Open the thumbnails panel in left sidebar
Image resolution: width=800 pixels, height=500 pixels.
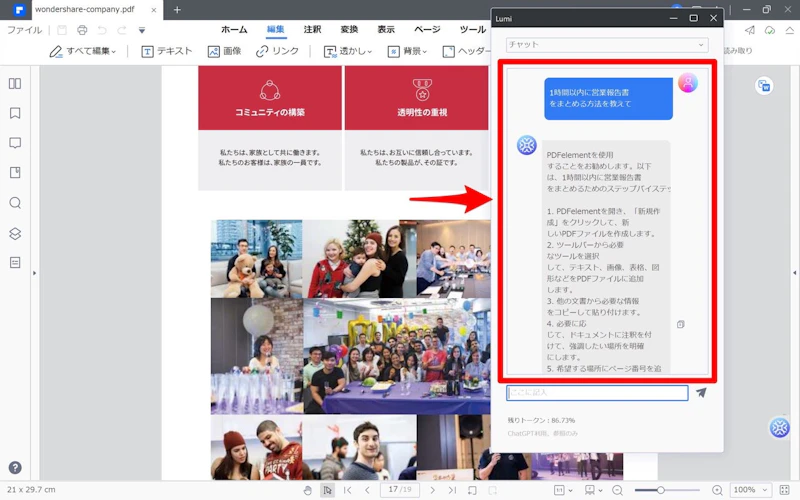[x=15, y=84]
